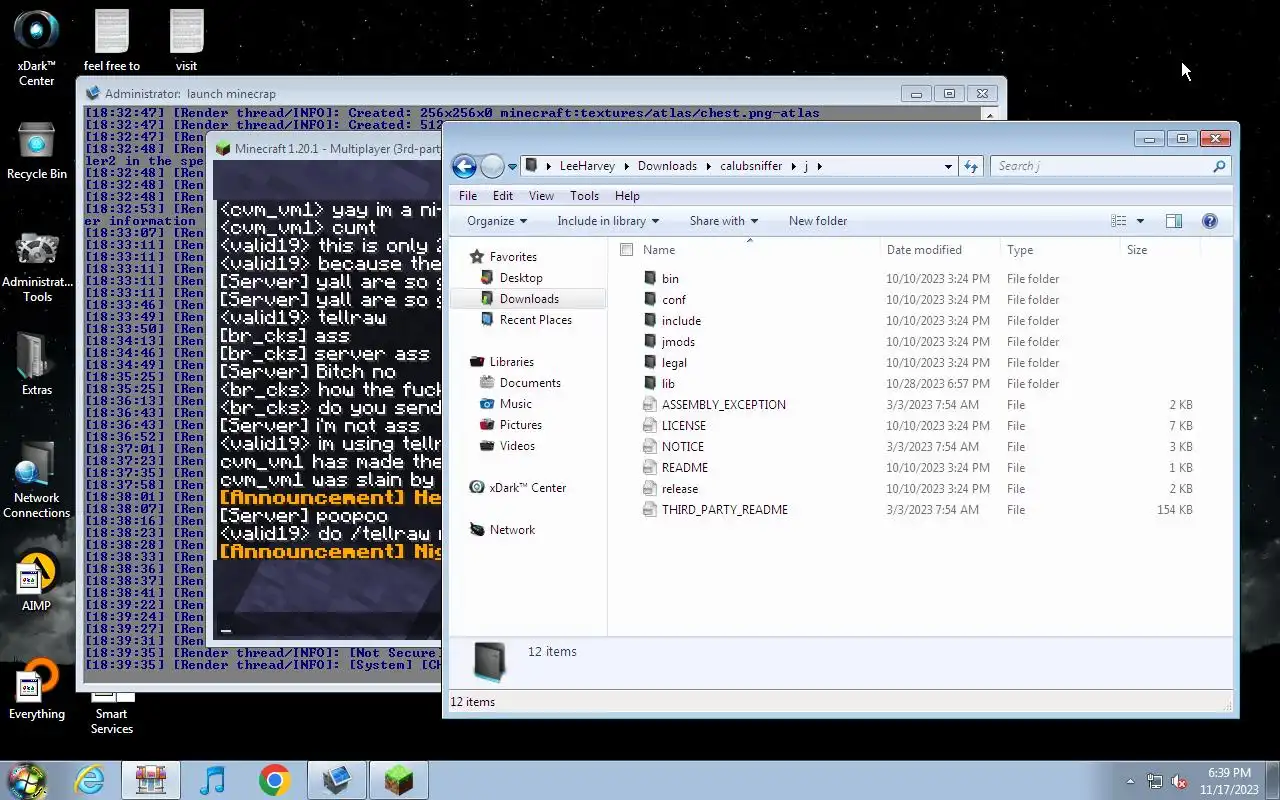This screenshot has width=1280, height=800.
Task: Open the Help menu
Action: [627, 196]
